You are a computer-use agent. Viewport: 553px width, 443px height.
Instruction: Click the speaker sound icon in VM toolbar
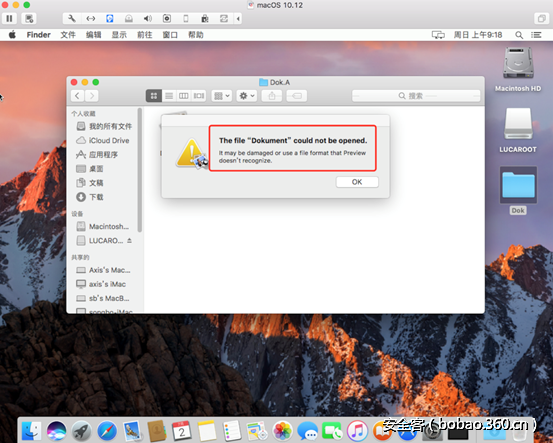[x=148, y=18]
